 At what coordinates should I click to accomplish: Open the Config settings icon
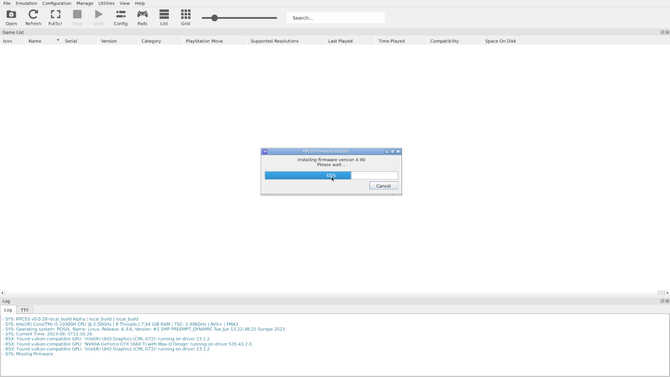click(x=120, y=18)
